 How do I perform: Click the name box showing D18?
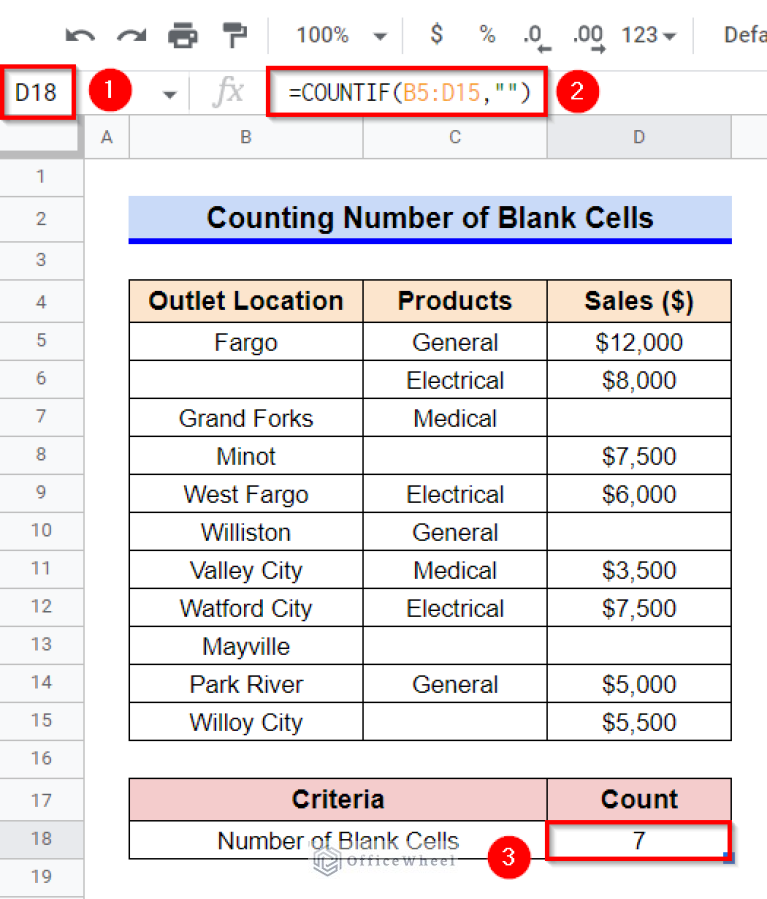click(39, 90)
